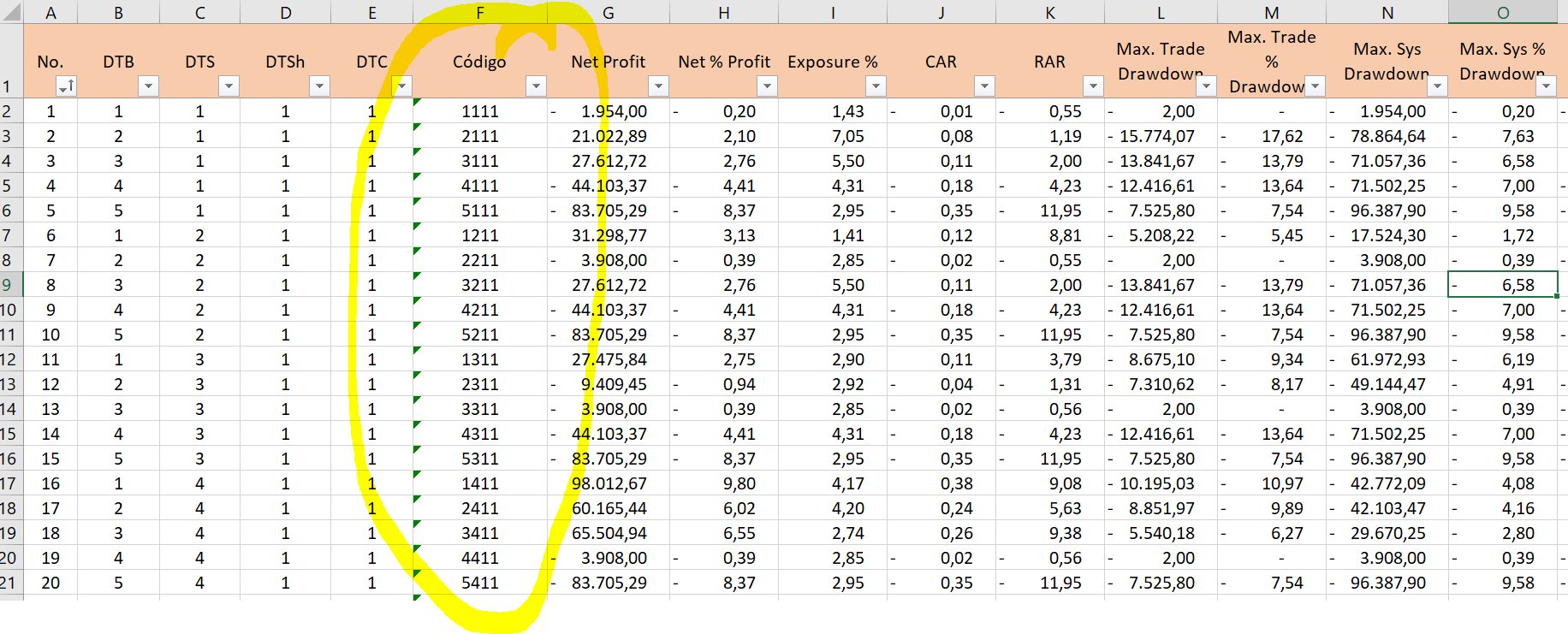This screenshot has width=1568, height=634.
Task: Open the CAR column filter dropdown
Action: 984,86
